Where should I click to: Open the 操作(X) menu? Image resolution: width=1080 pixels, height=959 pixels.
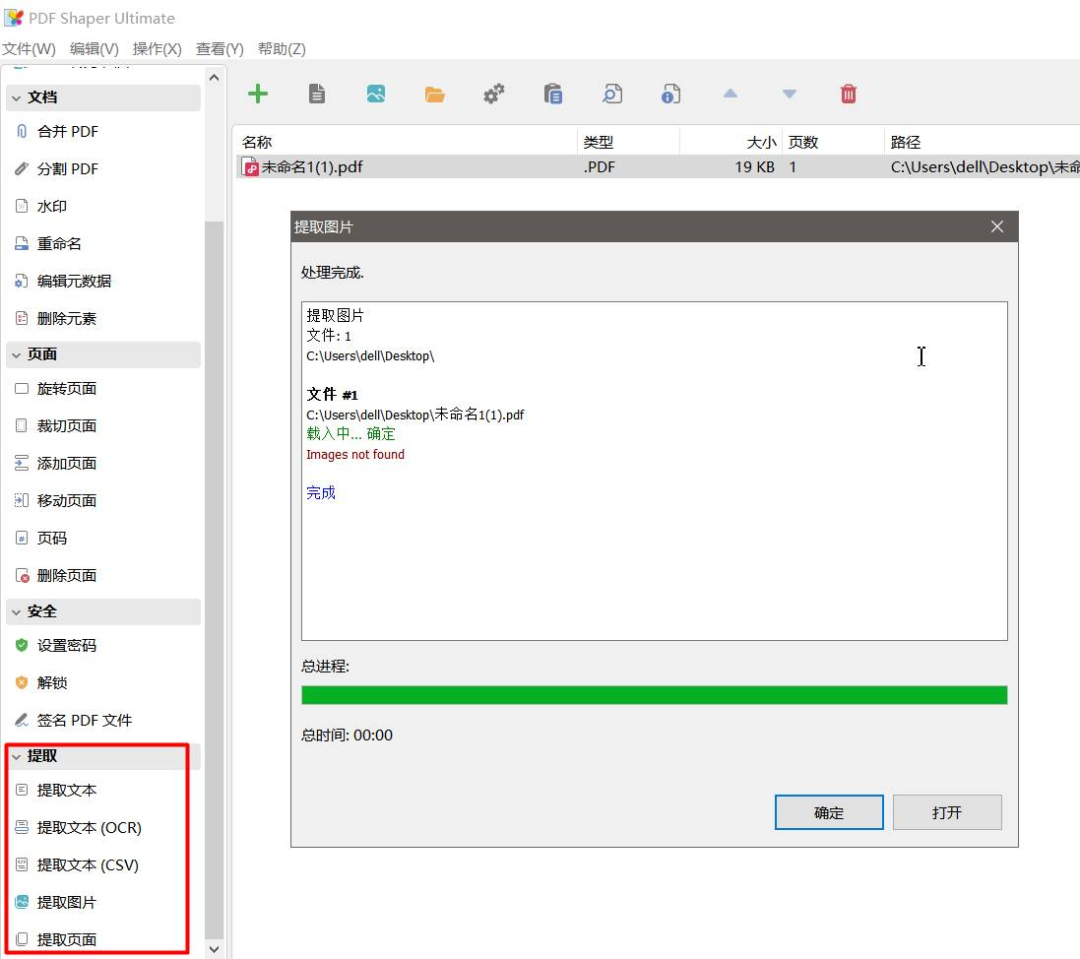click(157, 49)
